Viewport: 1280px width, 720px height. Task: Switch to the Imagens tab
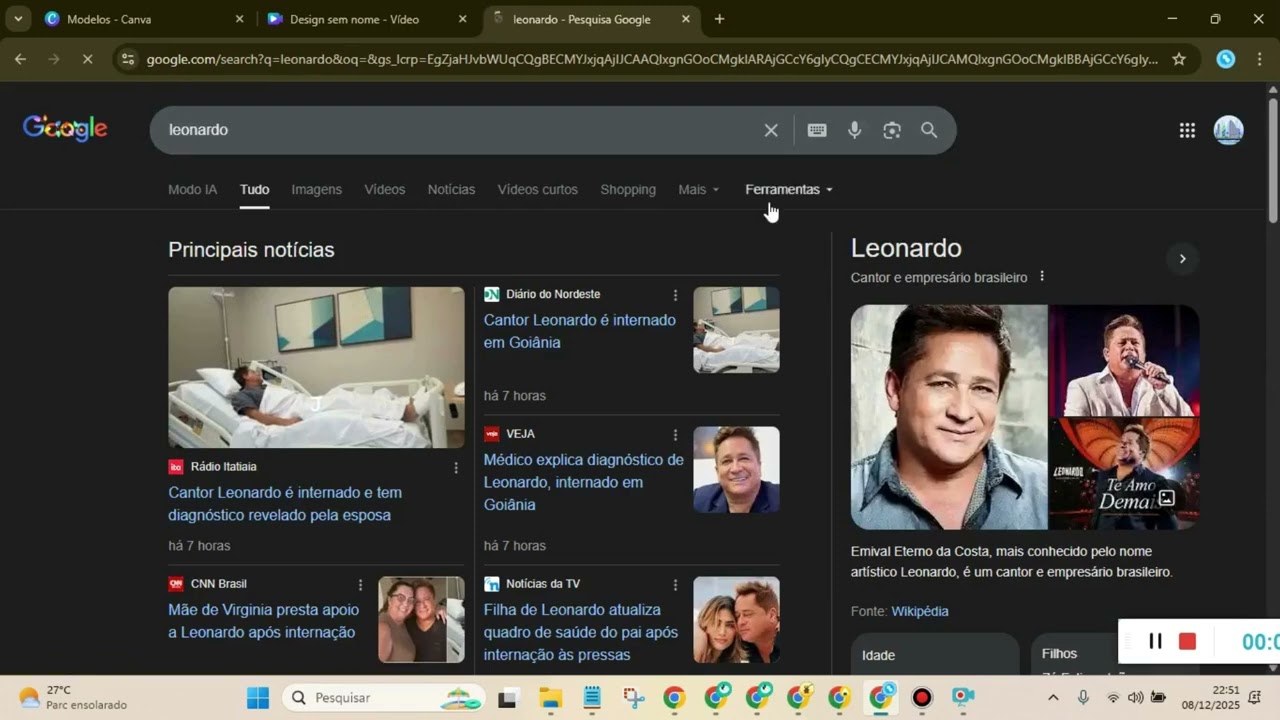(316, 189)
